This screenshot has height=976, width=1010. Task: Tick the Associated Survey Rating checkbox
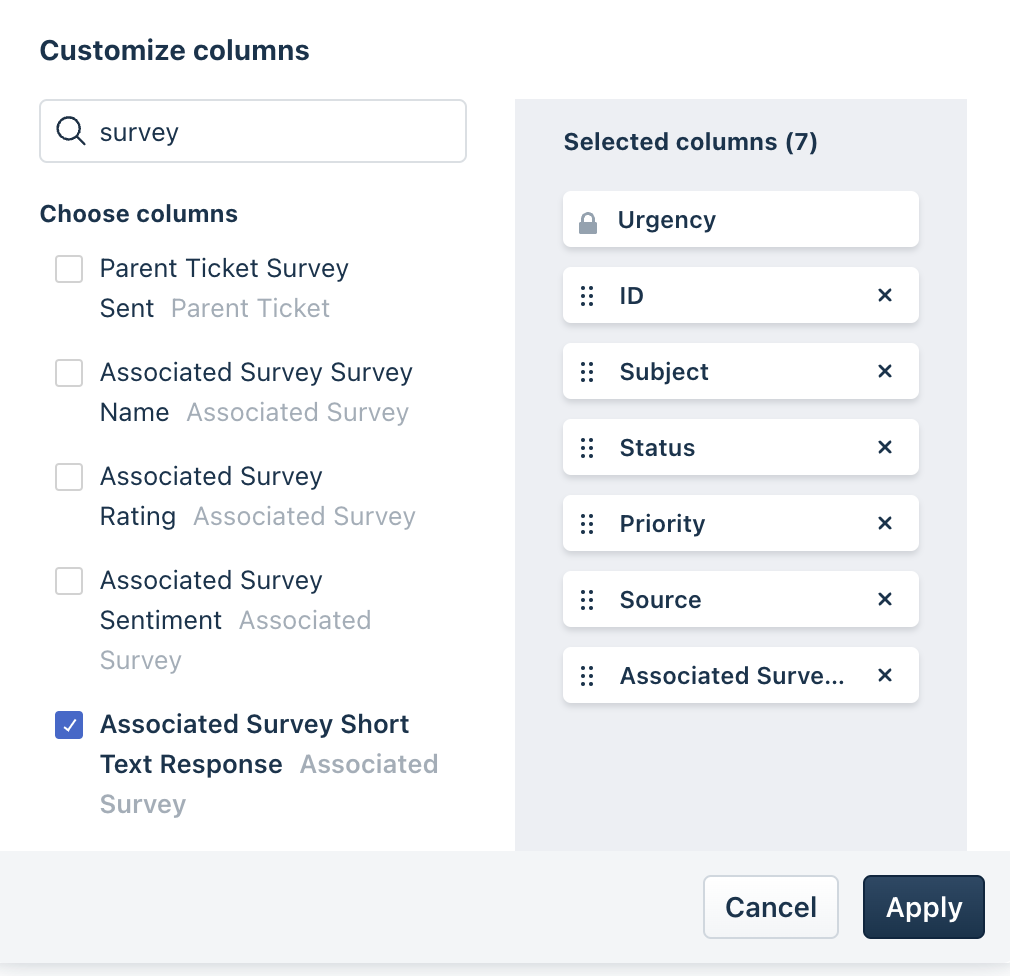click(69, 477)
